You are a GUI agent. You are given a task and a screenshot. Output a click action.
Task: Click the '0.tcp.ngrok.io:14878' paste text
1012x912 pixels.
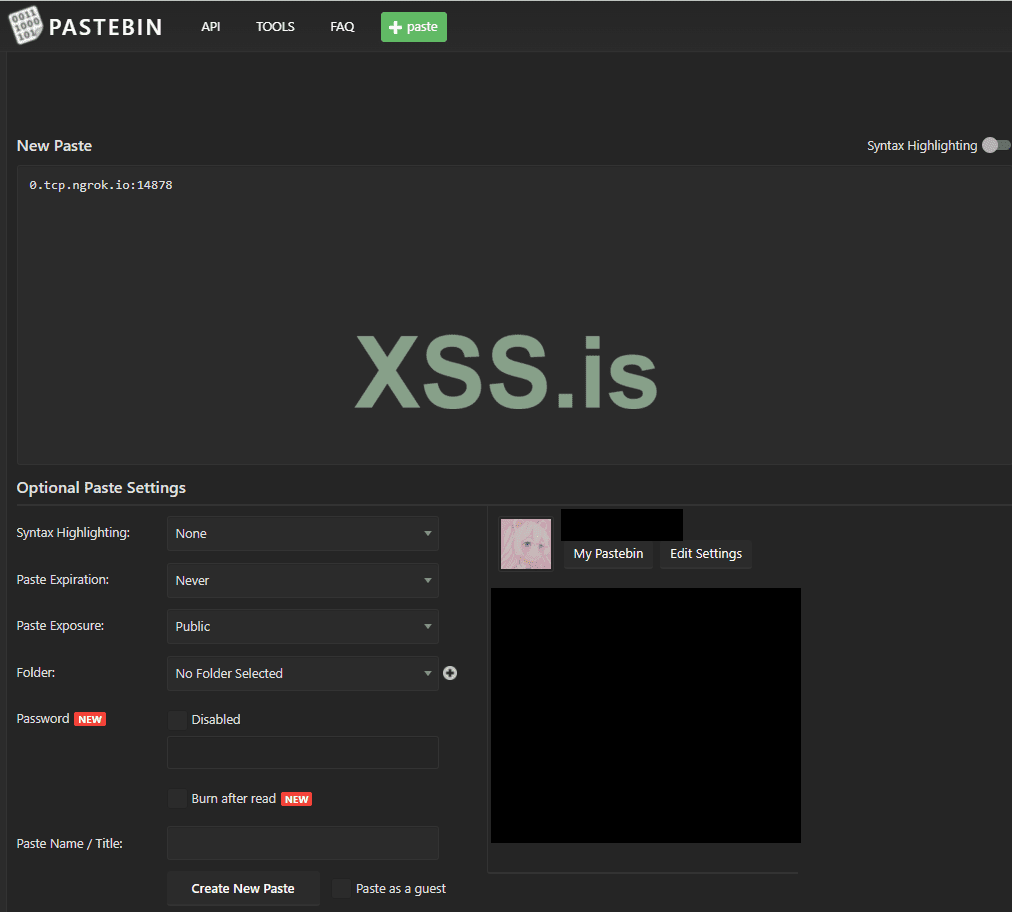101,185
